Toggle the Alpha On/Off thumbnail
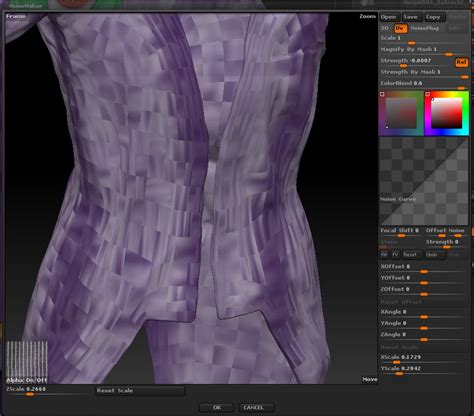Screen dimensions: 474x416 (x=27, y=362)
